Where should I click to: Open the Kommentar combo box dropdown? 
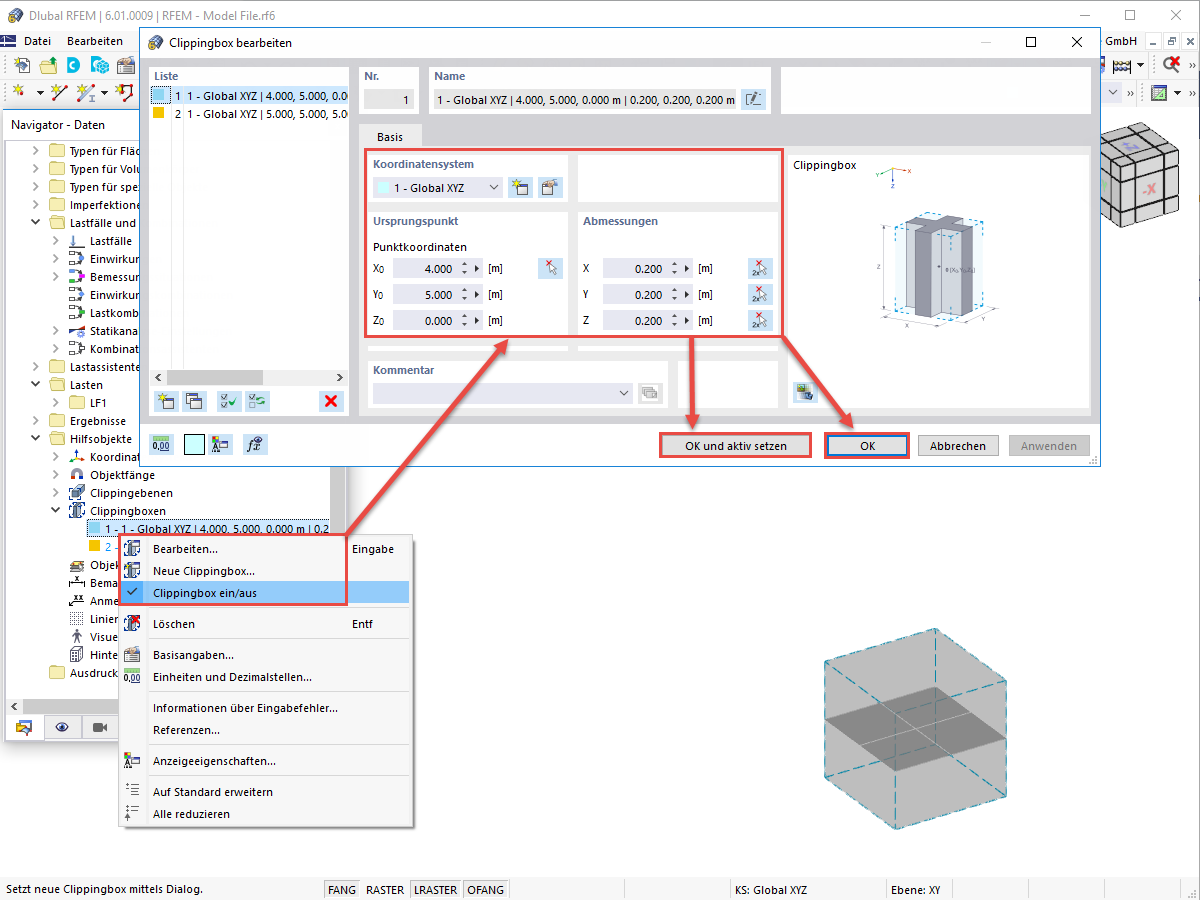(624, 393)
